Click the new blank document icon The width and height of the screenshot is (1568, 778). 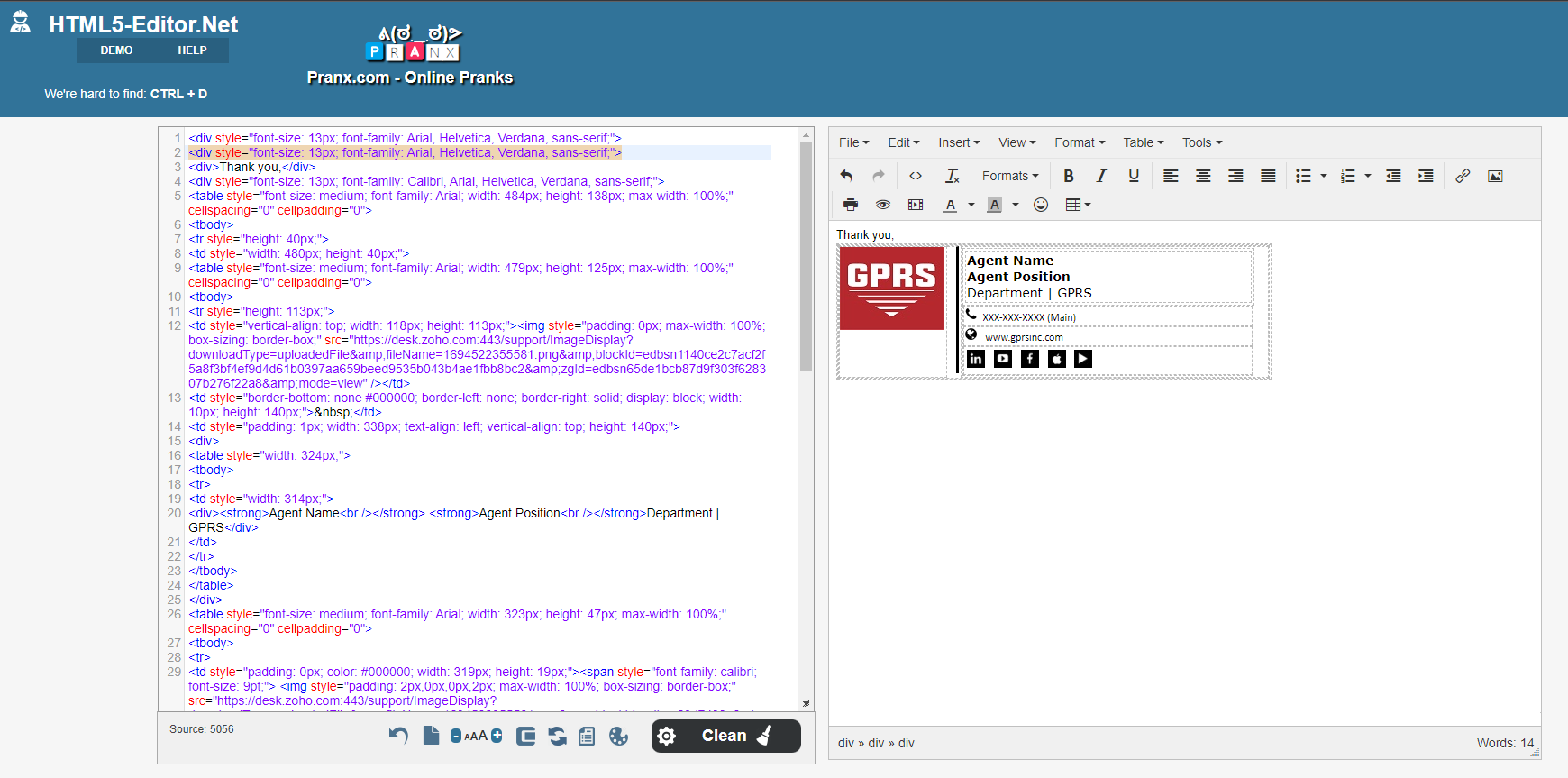pos(431,736)
